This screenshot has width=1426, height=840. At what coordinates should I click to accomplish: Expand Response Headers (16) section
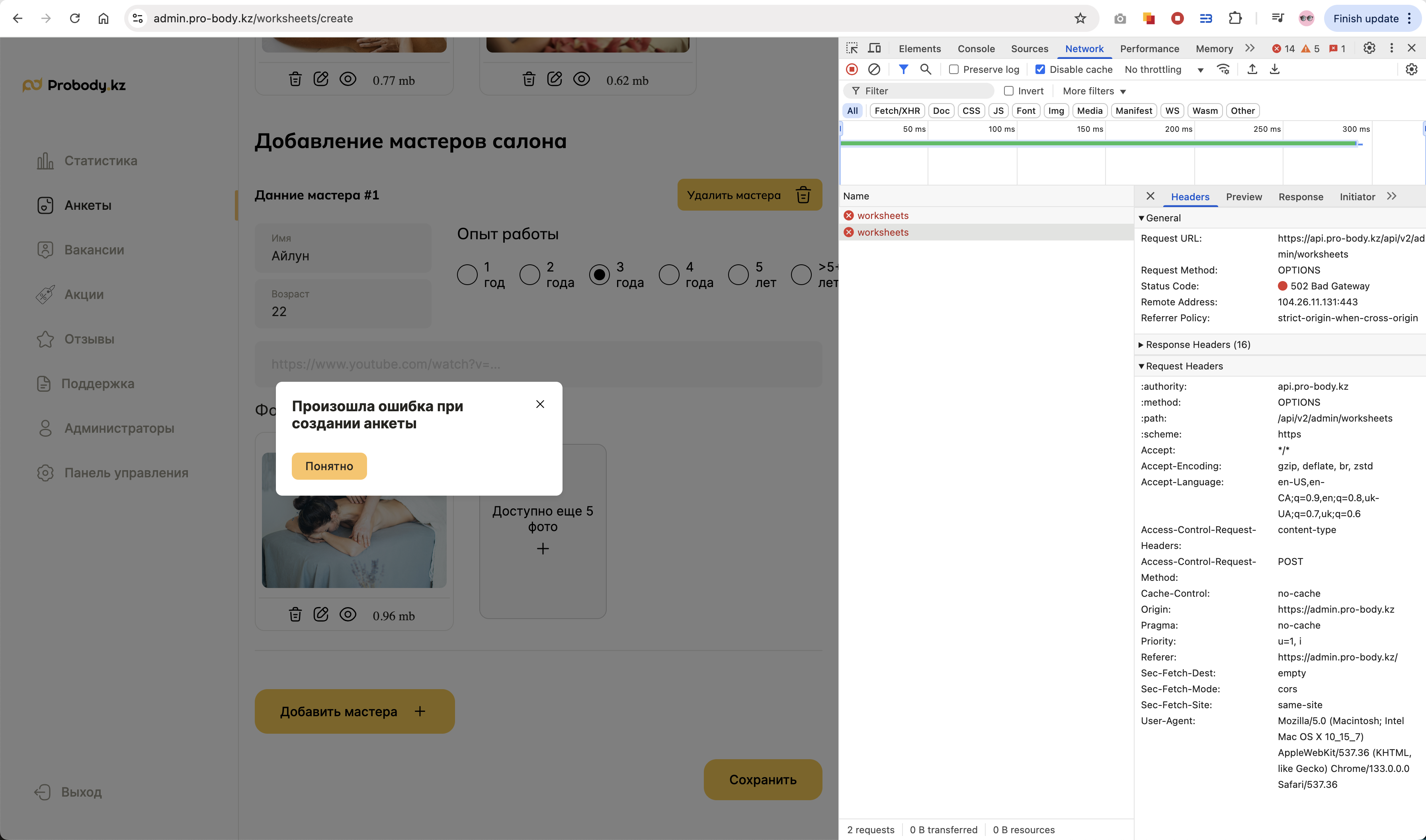click(x=1197, y=344)
